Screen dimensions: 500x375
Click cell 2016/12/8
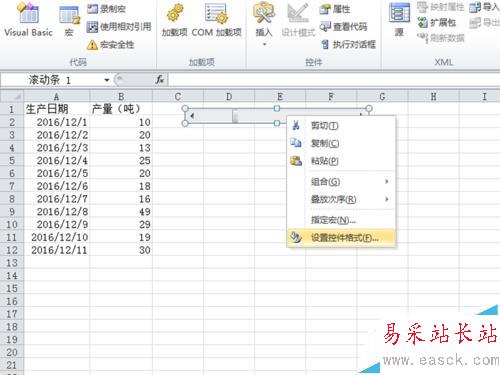coord(57,212)
